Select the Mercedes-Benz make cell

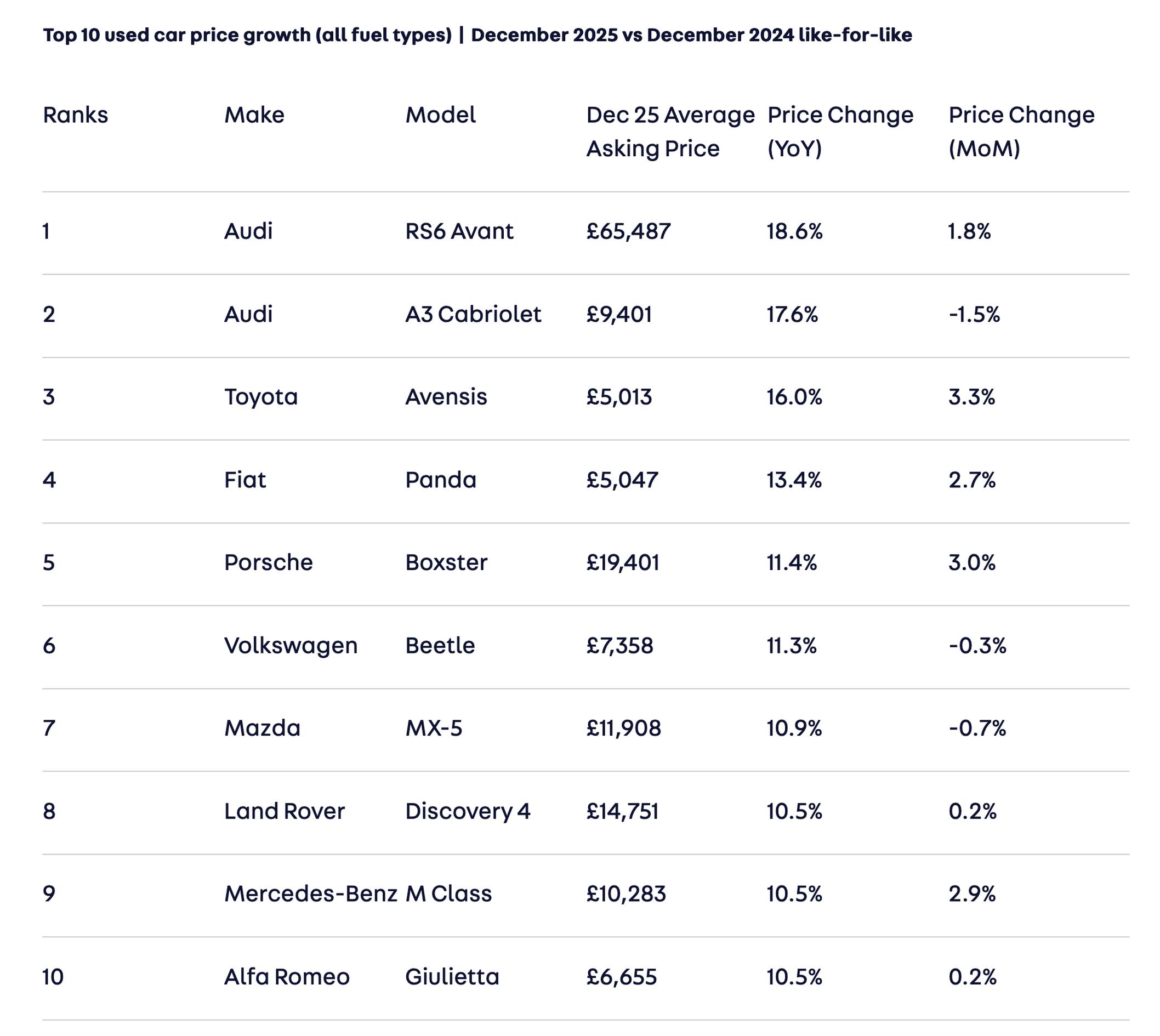[310, 893]
